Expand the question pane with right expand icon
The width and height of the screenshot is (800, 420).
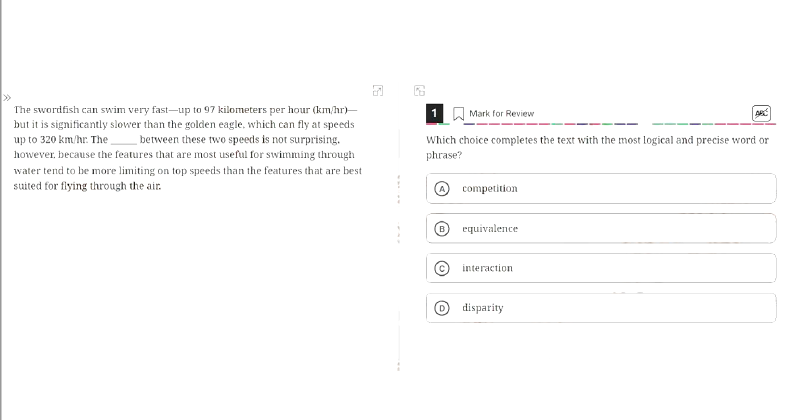coord(419,91)
